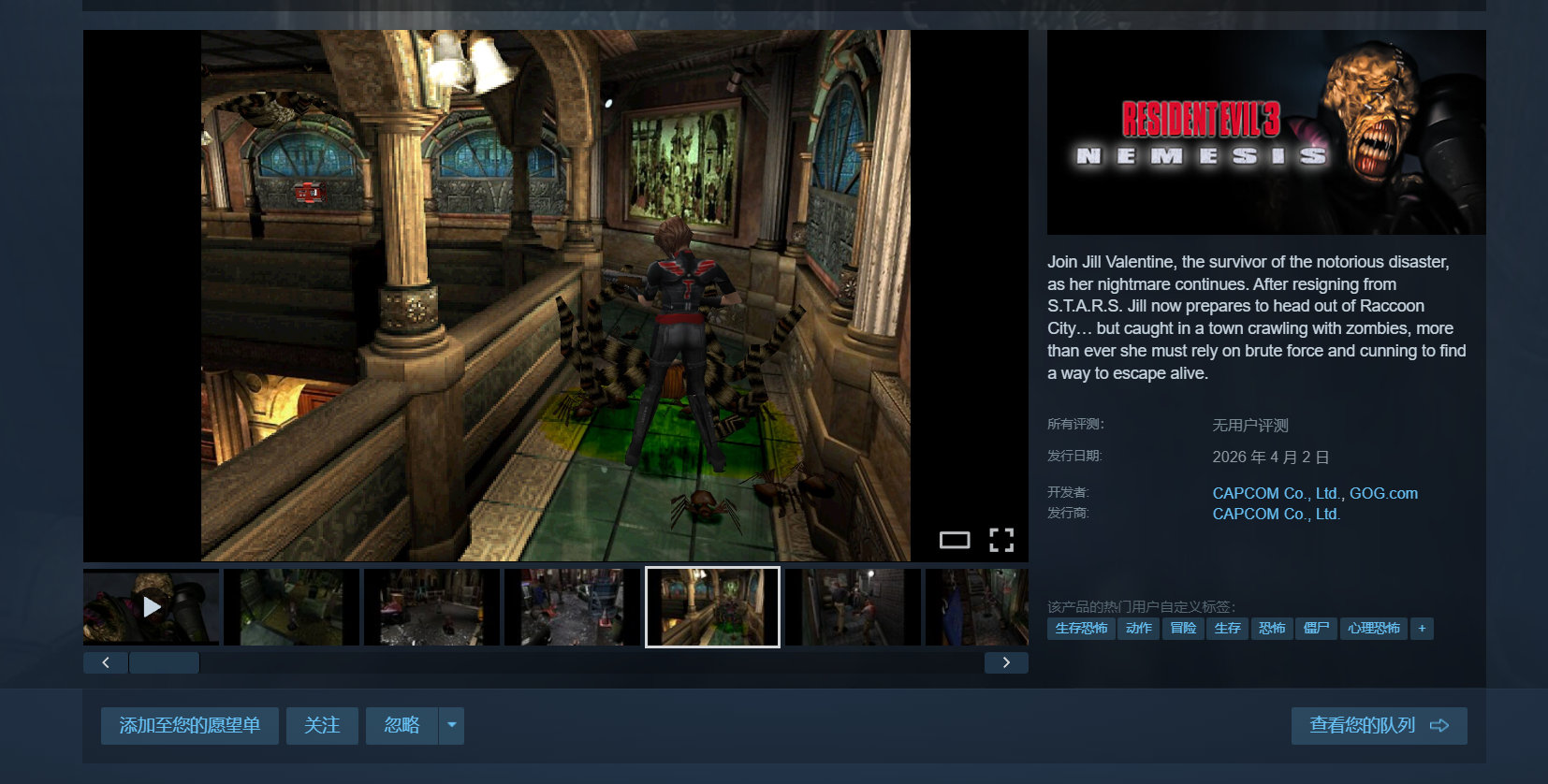The width and height of the screenshot is (1548, 784).
Task: Open first CAPCOM Co., Ltd. developer link
Action: coord(1276,493)
